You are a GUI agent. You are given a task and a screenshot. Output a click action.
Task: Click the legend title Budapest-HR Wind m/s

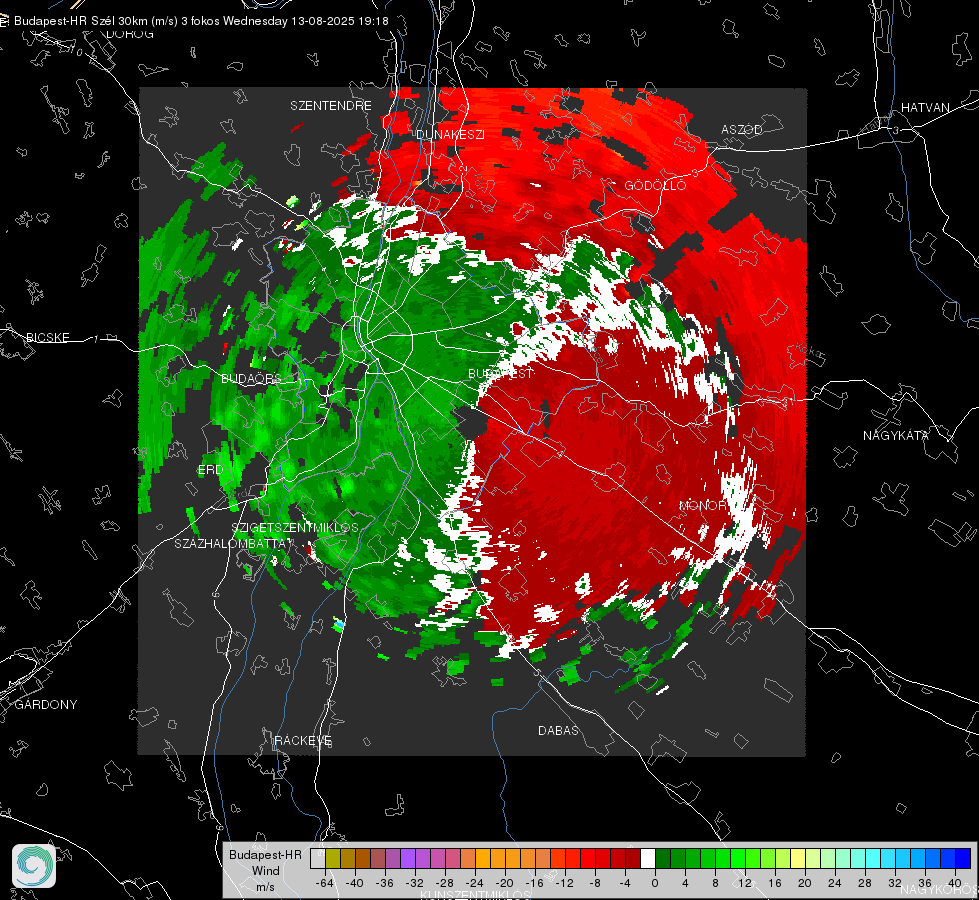tap(265, 871)
